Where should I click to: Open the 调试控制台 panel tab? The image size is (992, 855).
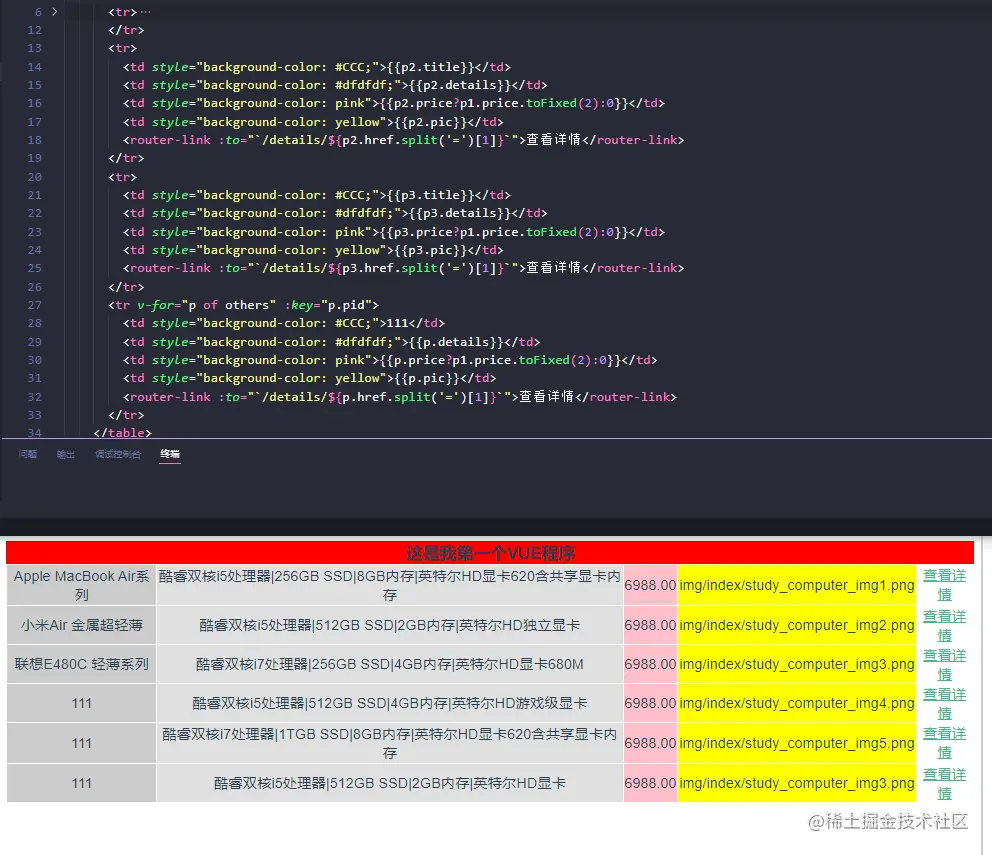click(x=118, y=454)
